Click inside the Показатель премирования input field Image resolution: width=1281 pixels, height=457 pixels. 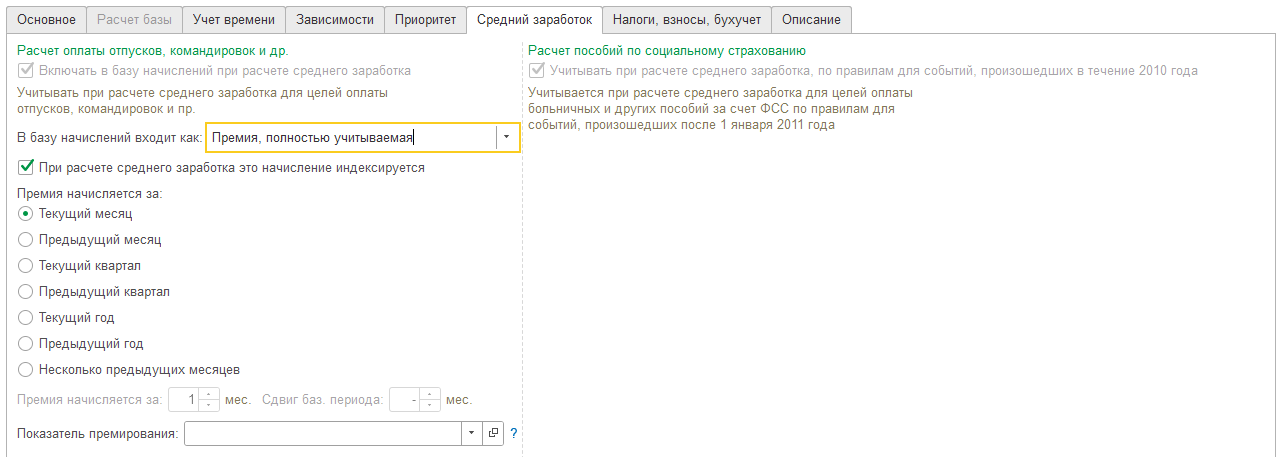pos(322,433)
